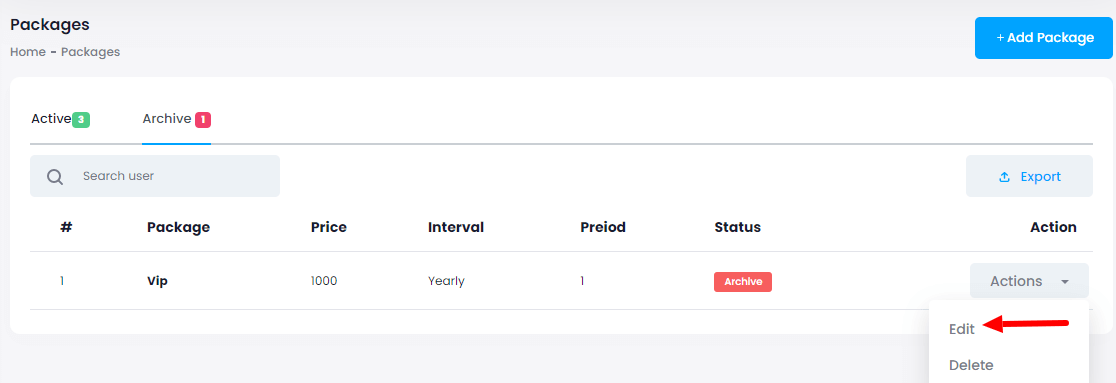
Task: Choose Edit from the actions menu
Action: (x=962, y=330)
